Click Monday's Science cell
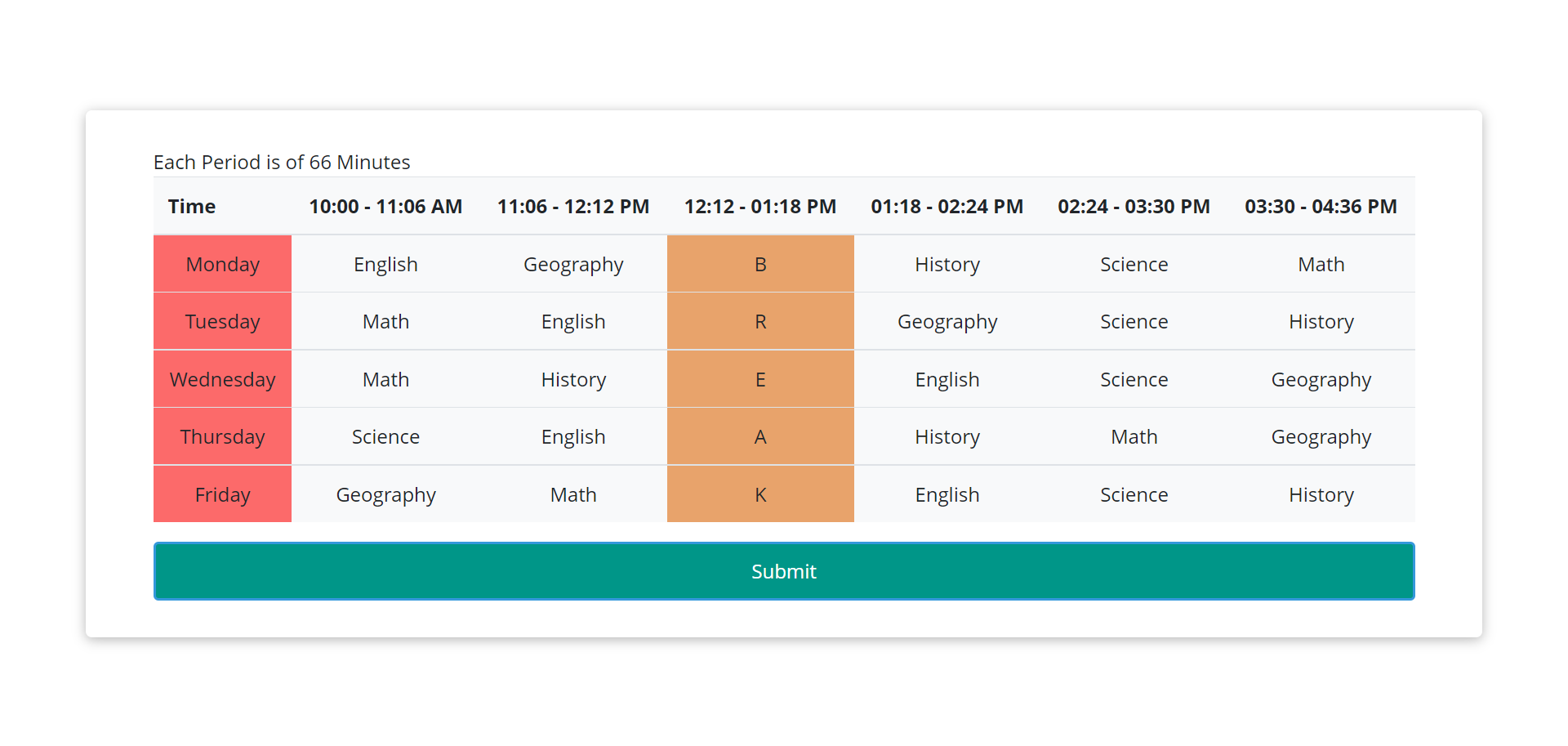The image size is (1568, 746). pos(1134,264)
